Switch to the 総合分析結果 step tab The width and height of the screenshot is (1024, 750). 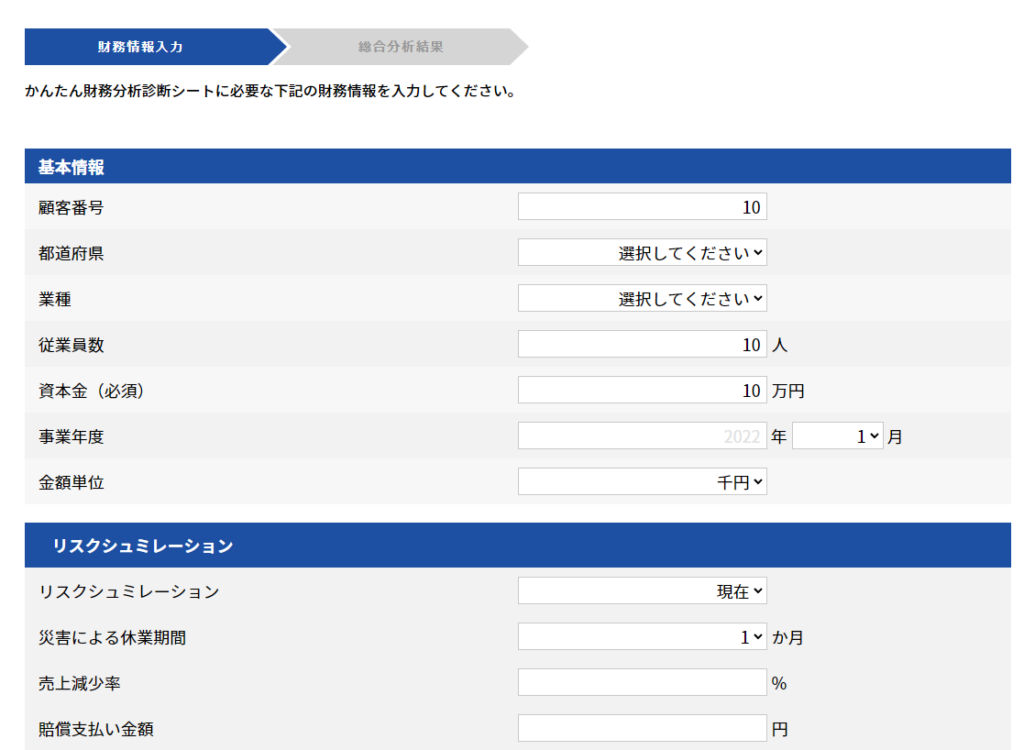400,47
